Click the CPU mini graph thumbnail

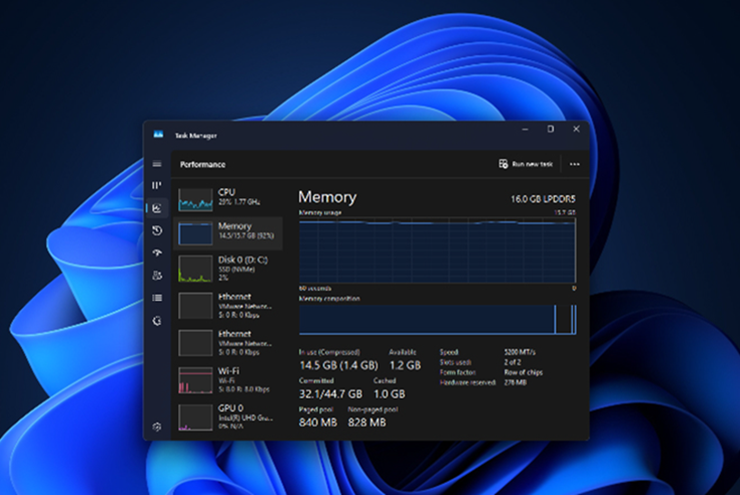tap(195, 199)
